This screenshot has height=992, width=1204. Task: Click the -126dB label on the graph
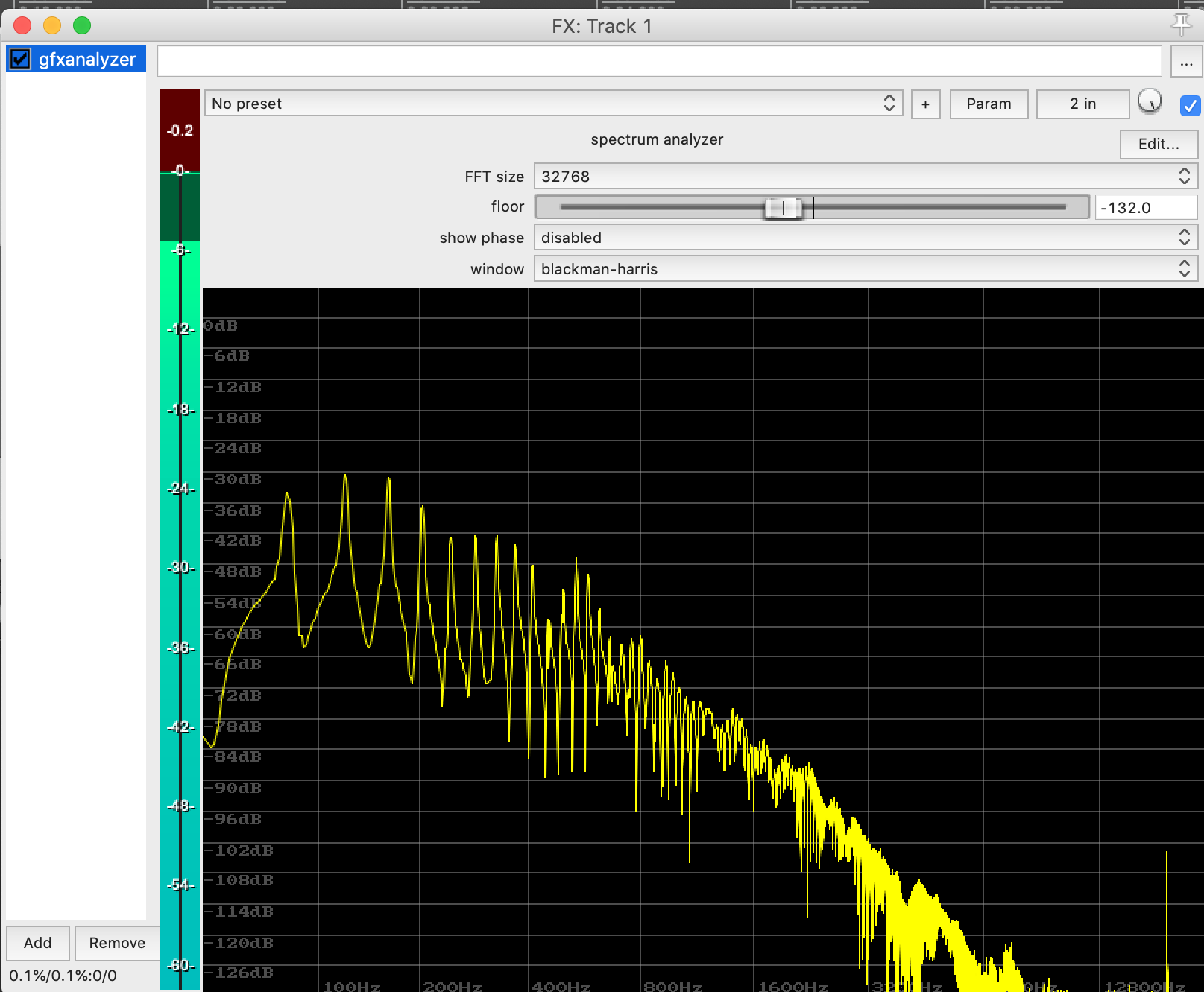(239, 973)
